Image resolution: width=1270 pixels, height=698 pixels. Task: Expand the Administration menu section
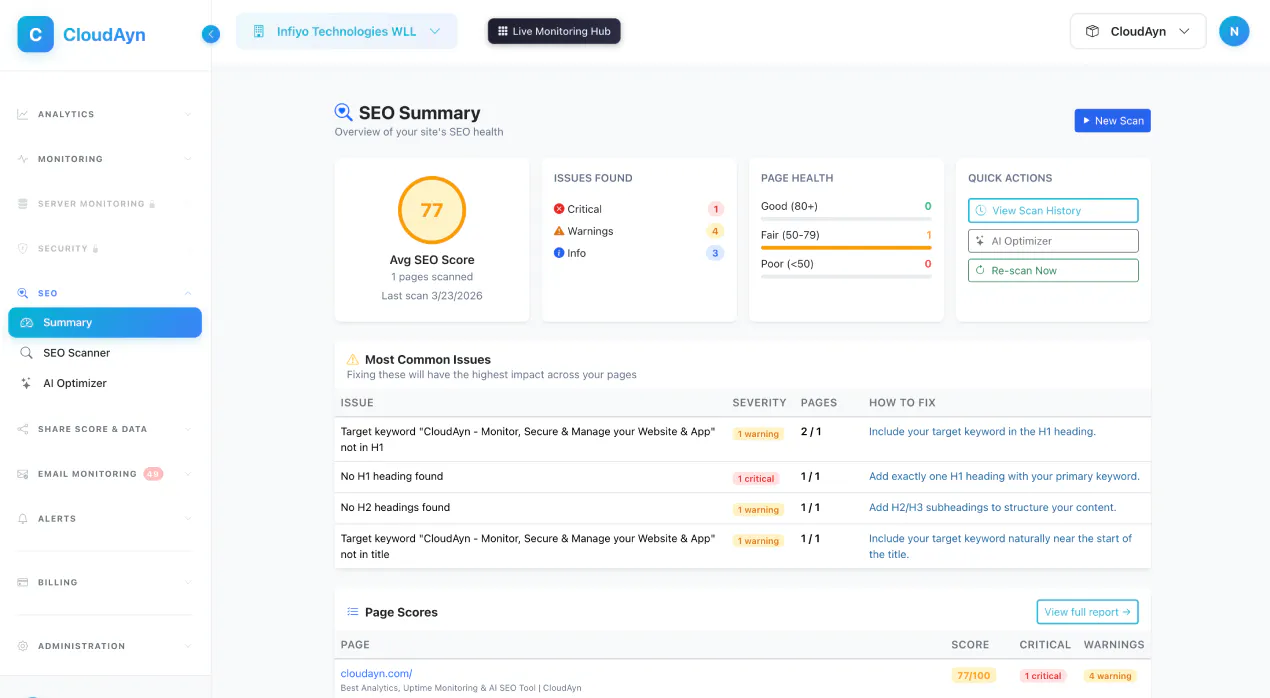(188, 646)
